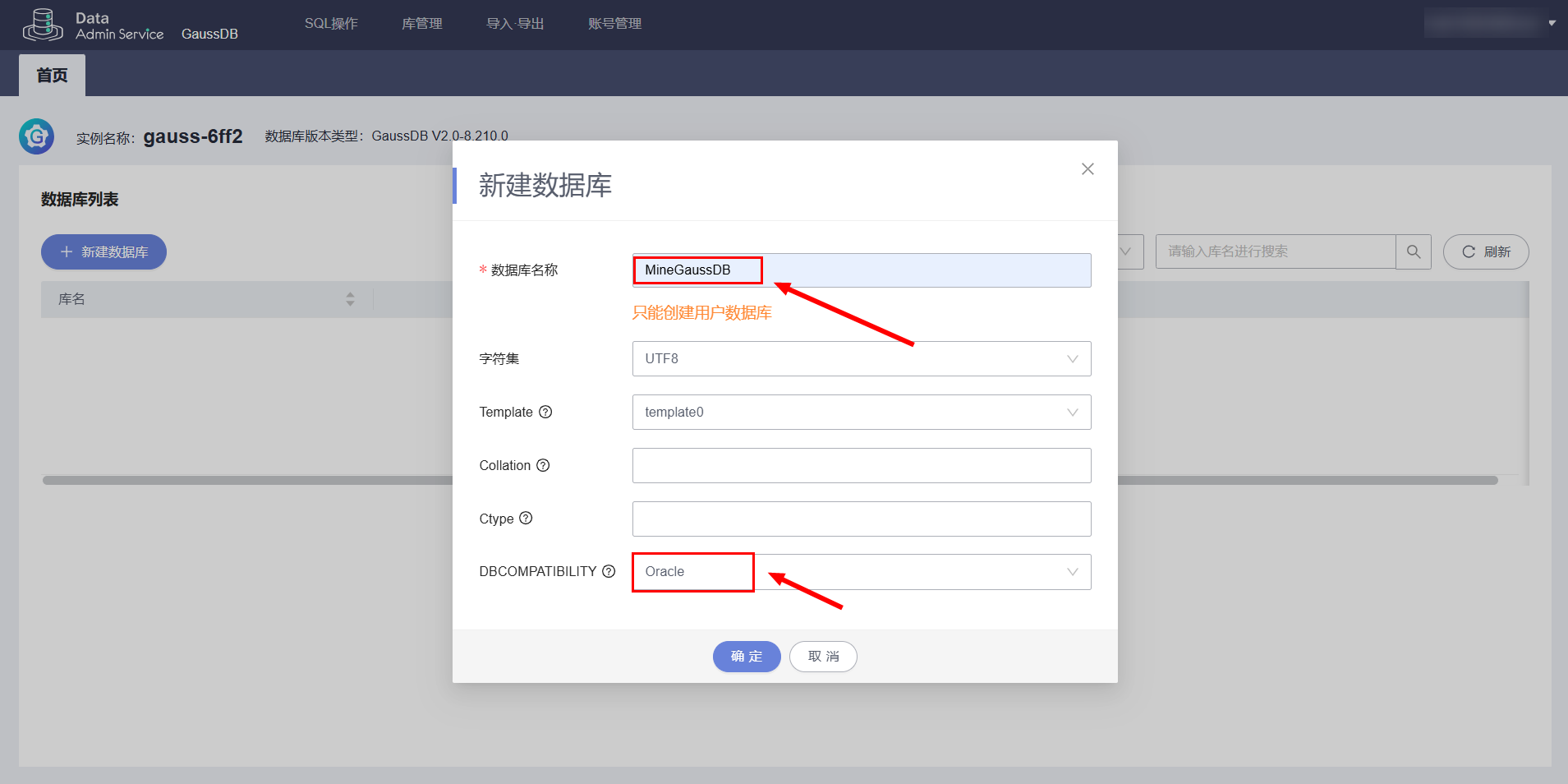Screen dimensions: 1568x784
Task: Open the SQL操作 menu
Action: (331, 24)
